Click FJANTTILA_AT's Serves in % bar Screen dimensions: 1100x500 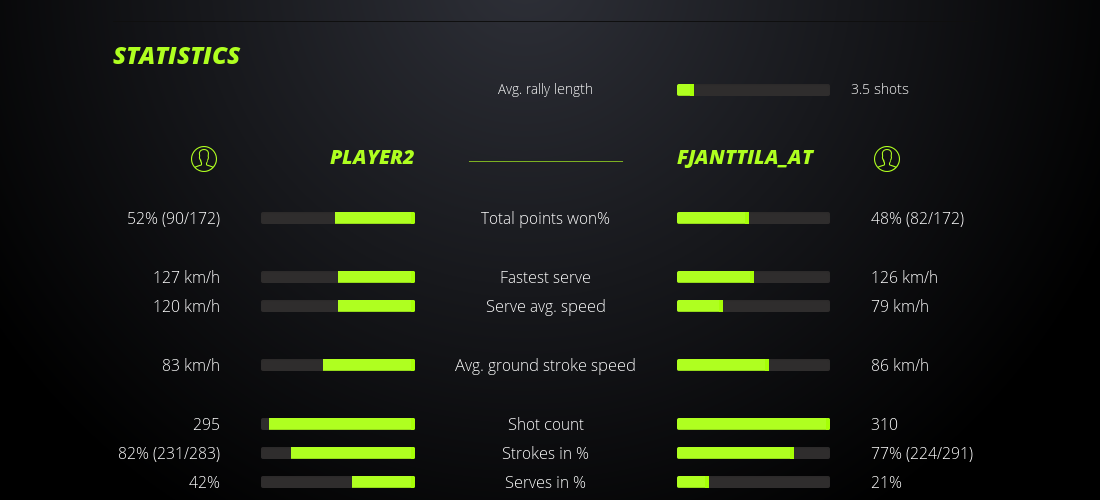point(753,482)
